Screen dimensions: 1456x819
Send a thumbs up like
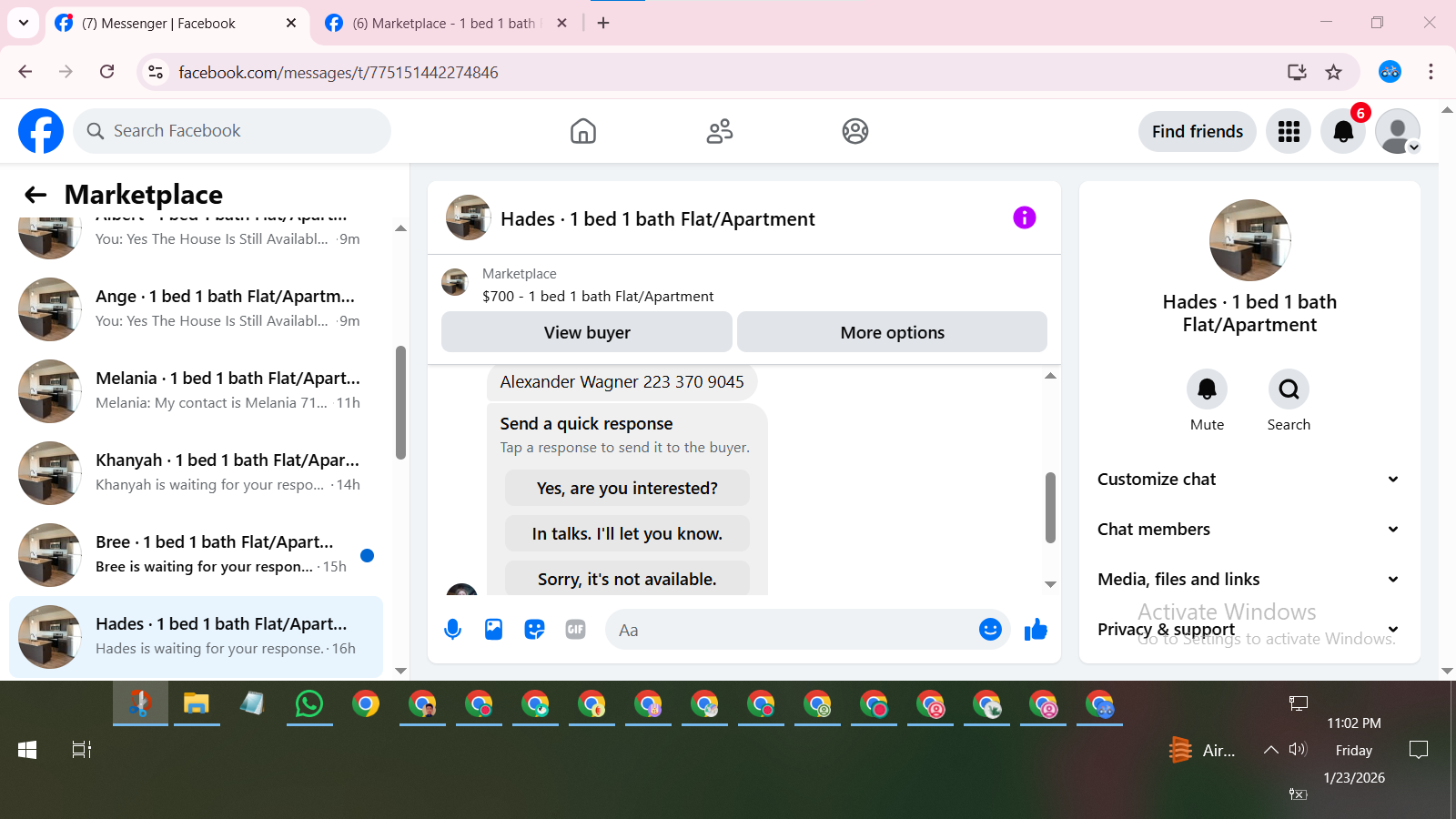pos(1036,630)
